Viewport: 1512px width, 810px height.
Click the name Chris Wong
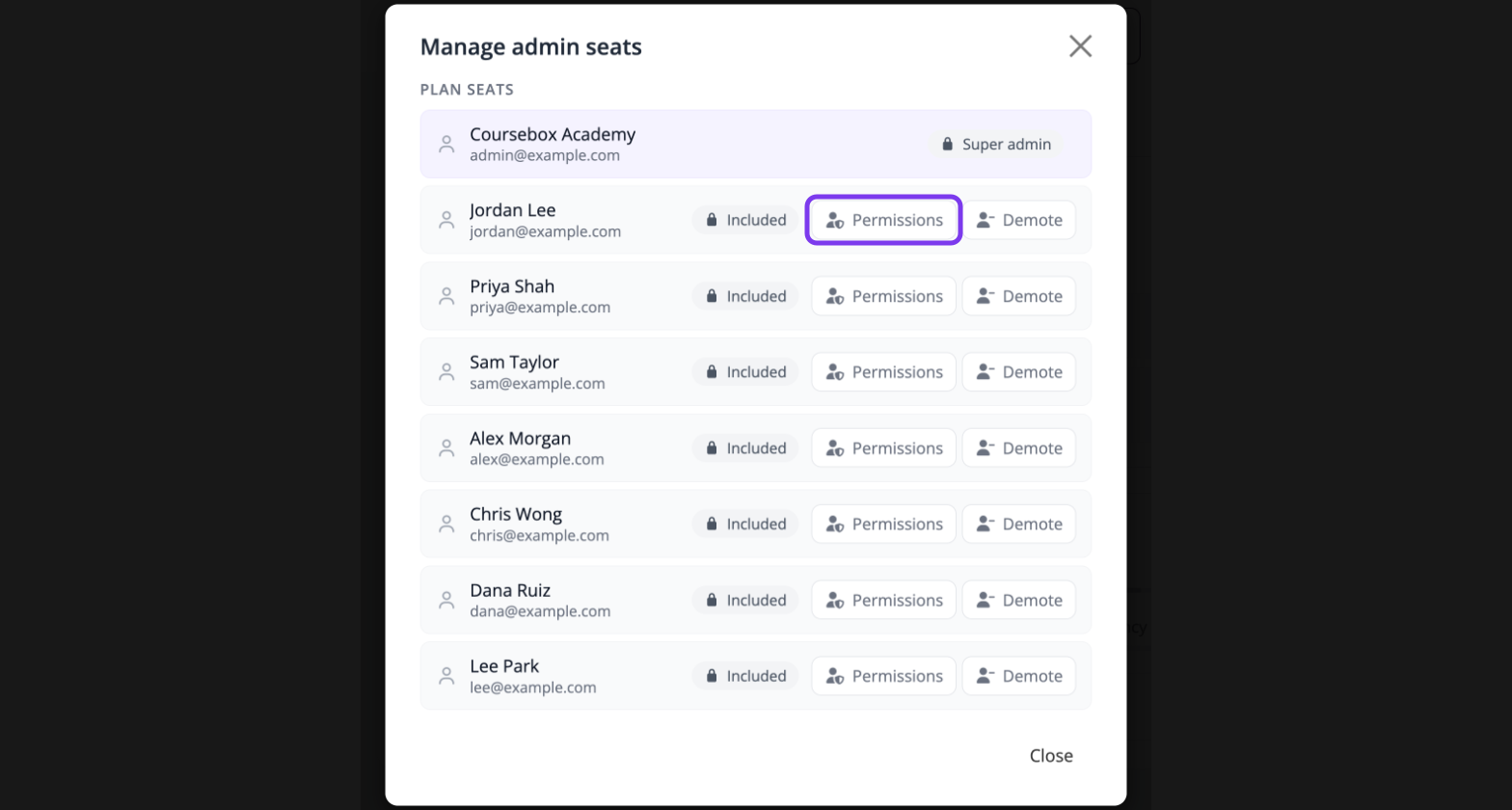[516, 514]
